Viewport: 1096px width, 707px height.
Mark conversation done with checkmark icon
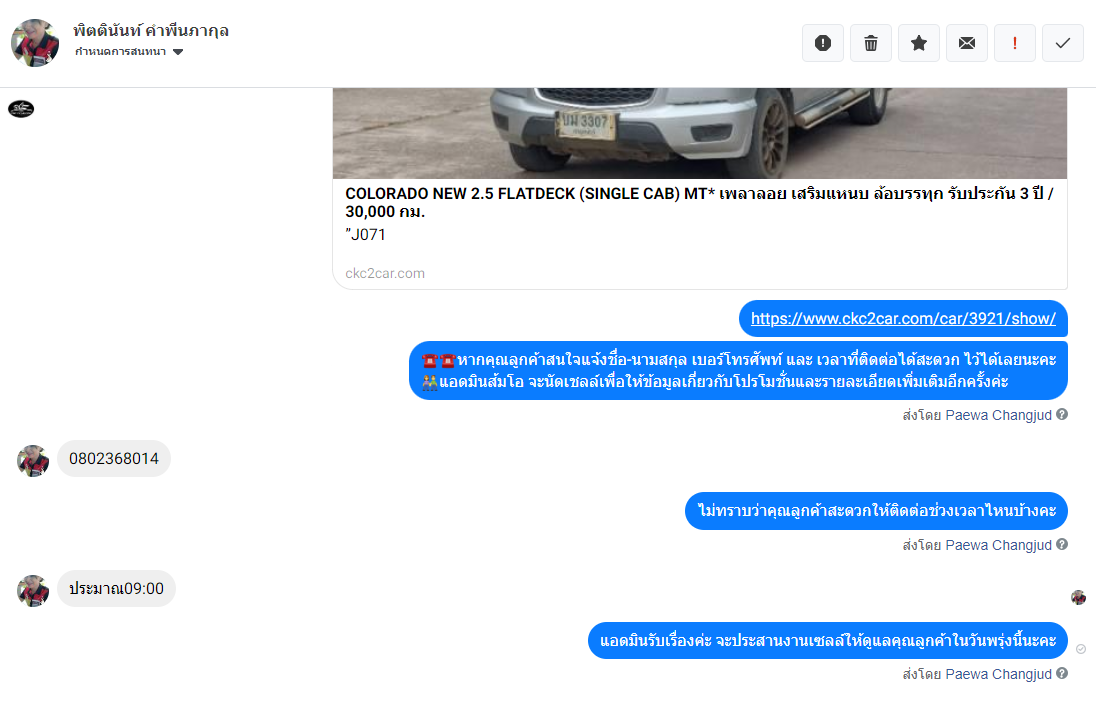1062,43
